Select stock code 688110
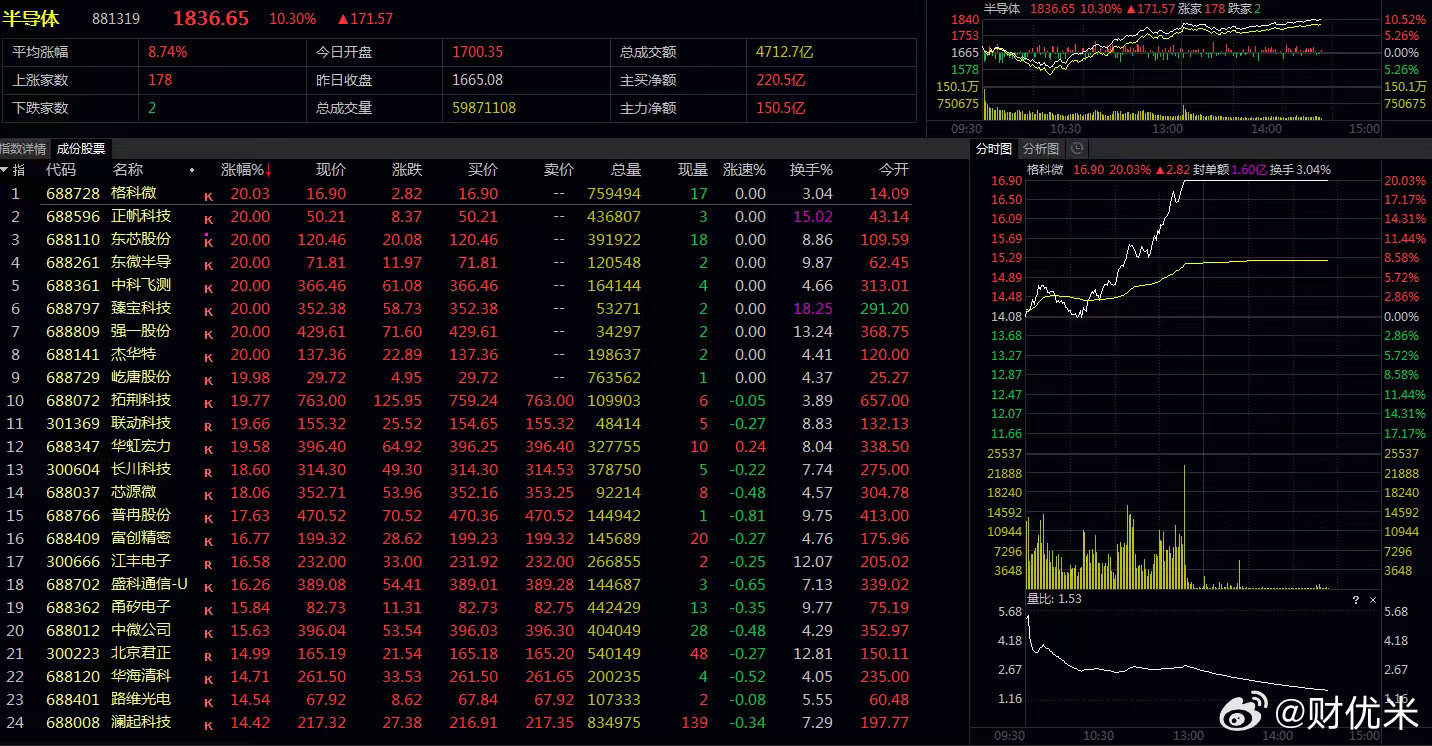 73,239
